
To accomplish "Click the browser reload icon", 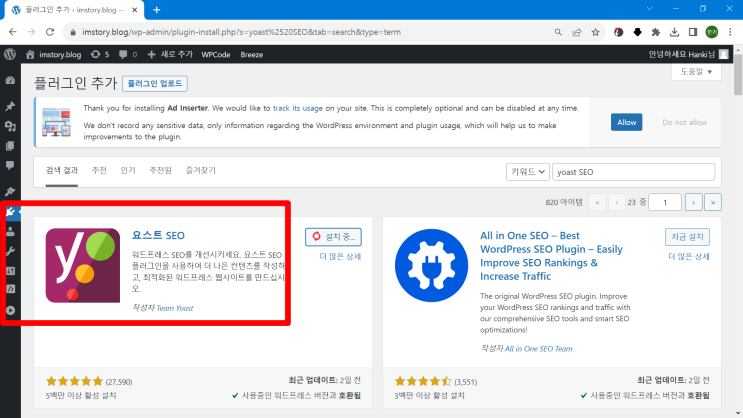I will click(x=50, y=32).
